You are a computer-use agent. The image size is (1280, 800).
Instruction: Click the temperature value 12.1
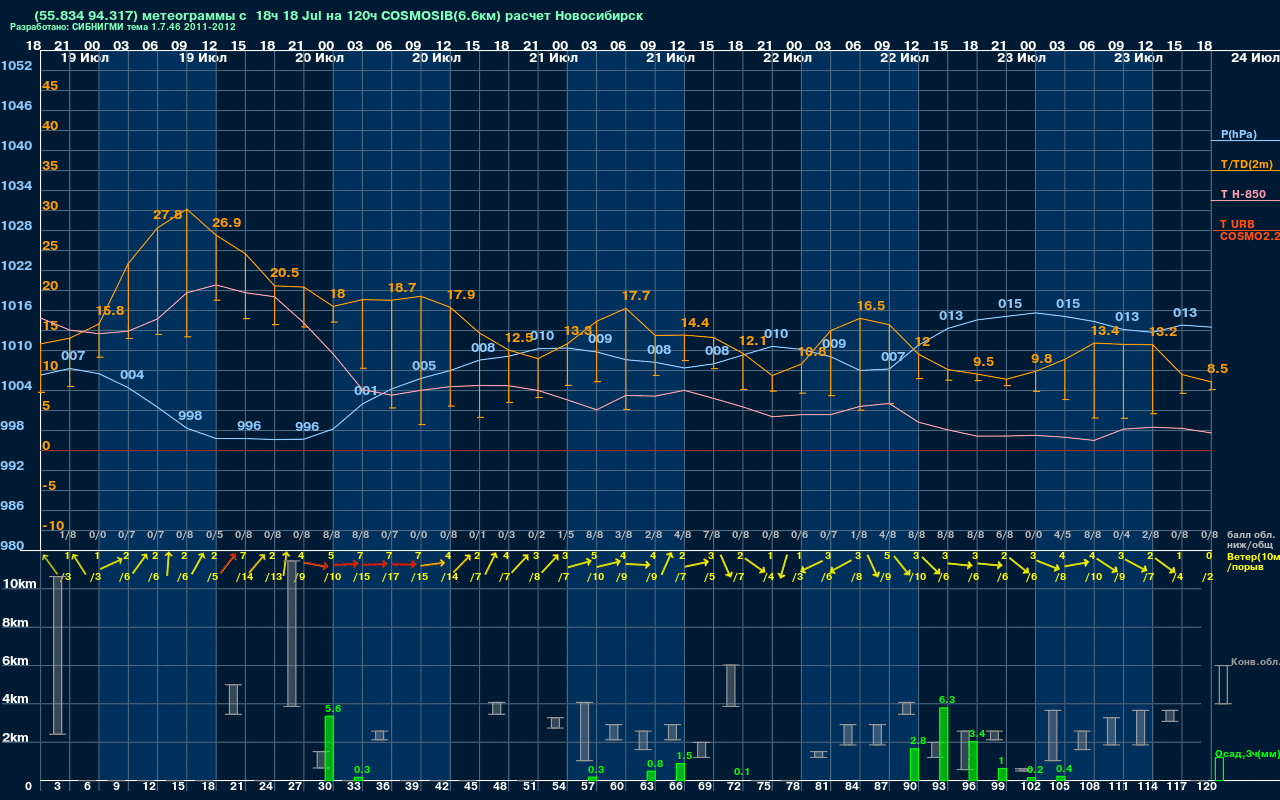(x=753, y=341)
